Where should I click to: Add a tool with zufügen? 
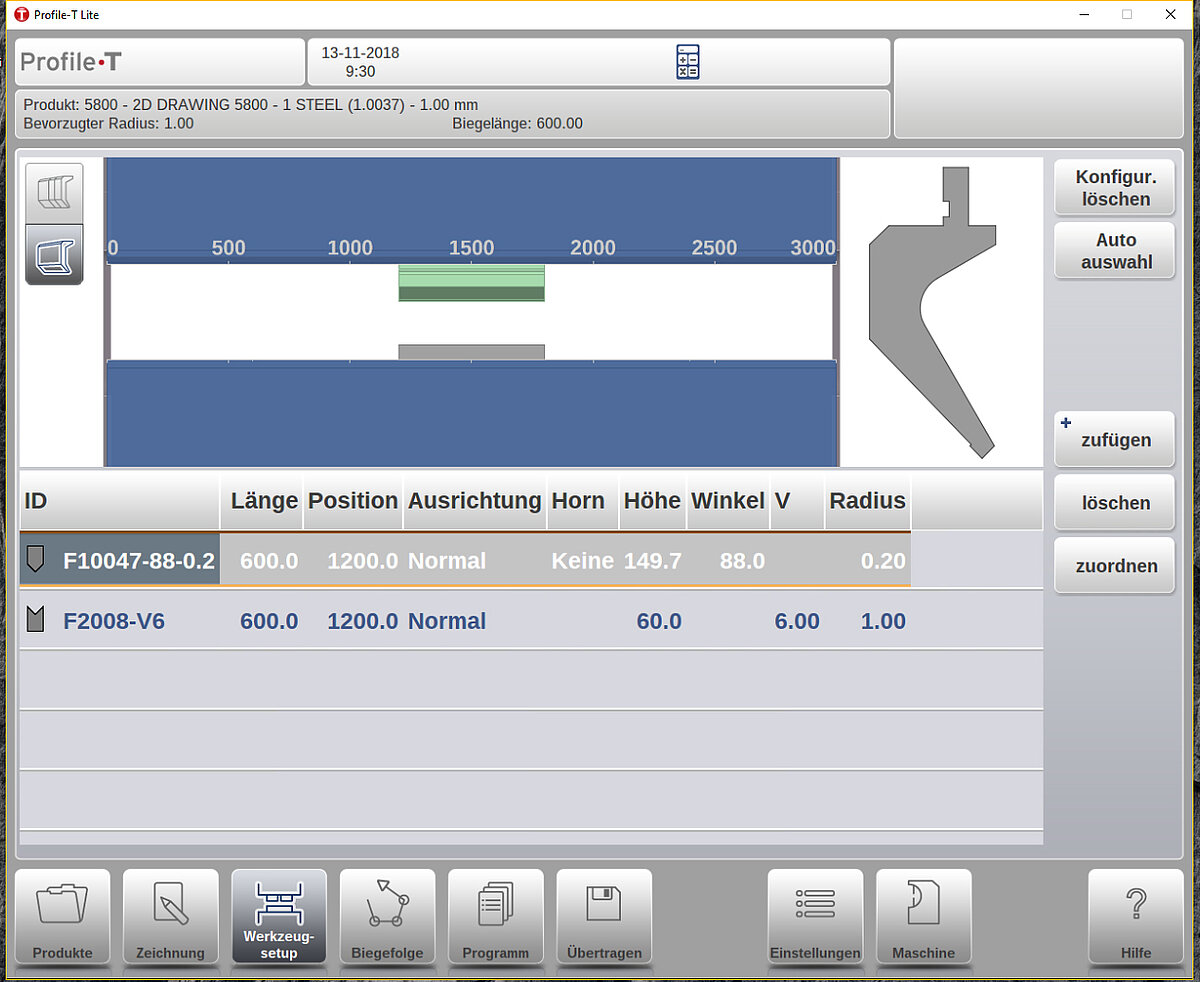[1114, 440]
